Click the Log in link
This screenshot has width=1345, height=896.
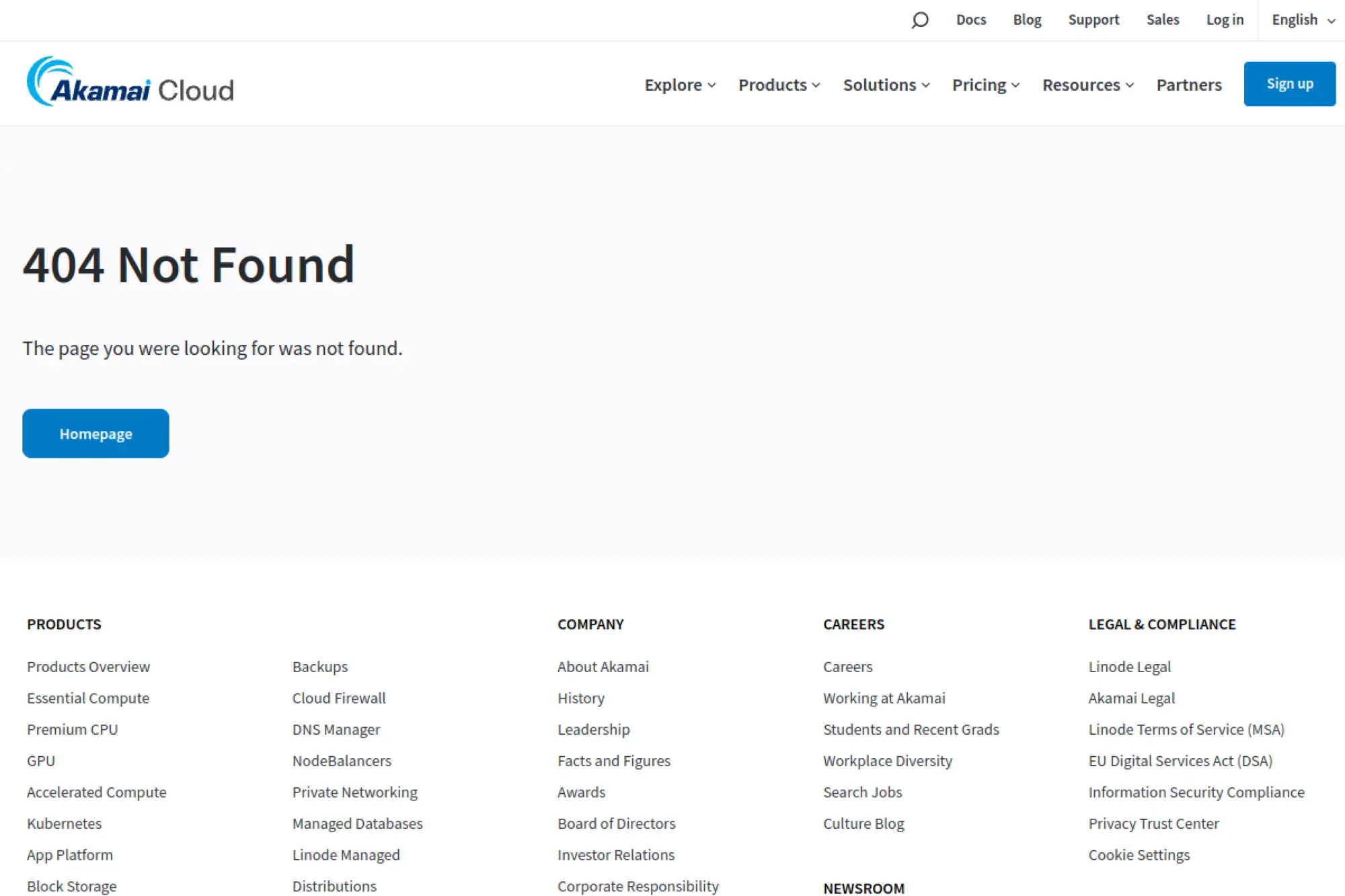[x=1224, y=19]
